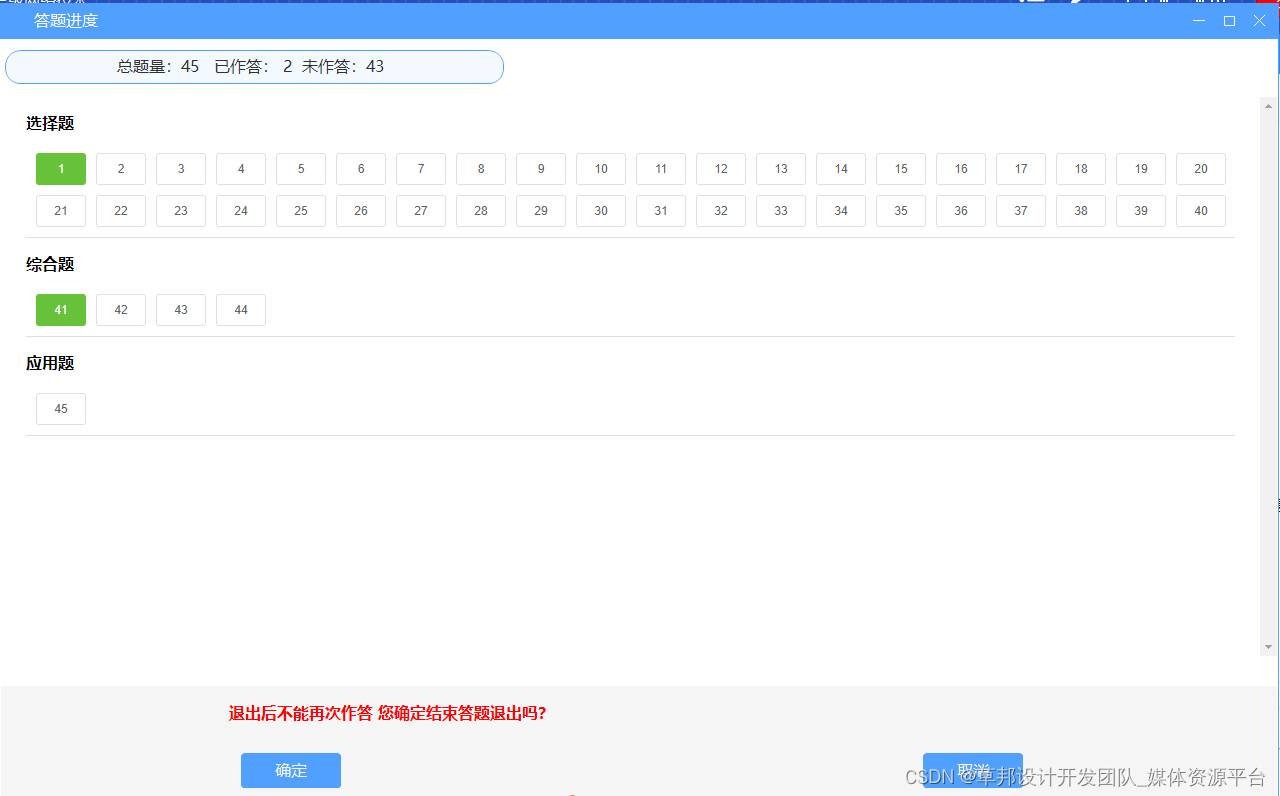Navigate to question 33
1280x796 pixels.
tap(780, 210)
